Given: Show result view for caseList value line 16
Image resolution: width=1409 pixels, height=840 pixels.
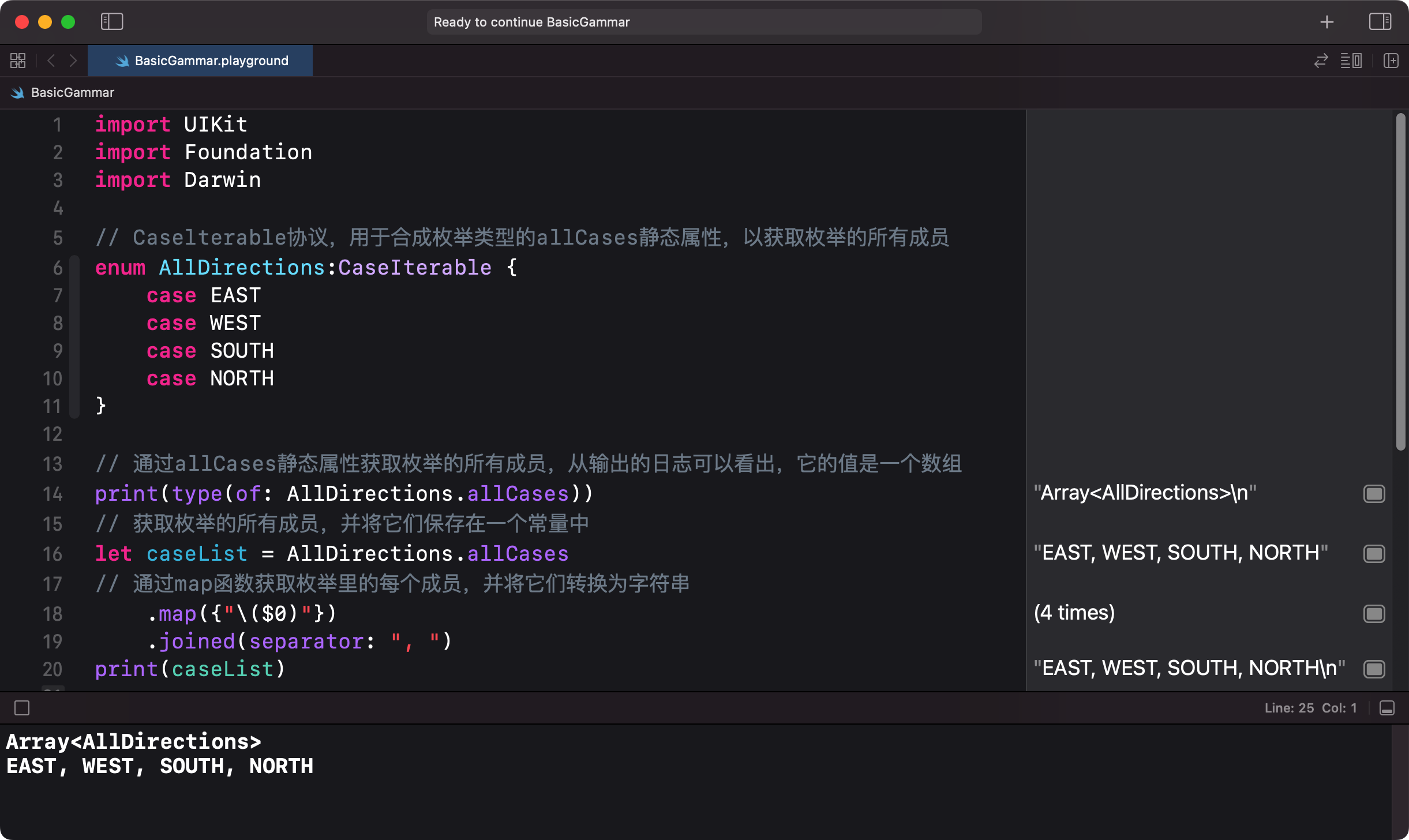Looking at the screenshot, I should (x=1374, y=554).
